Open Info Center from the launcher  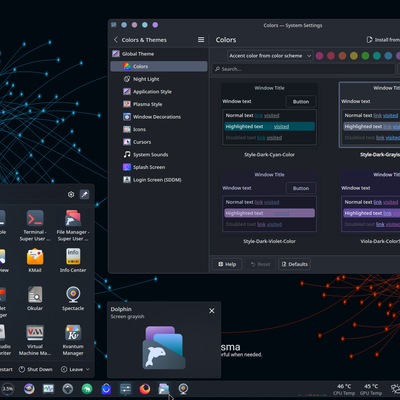click(x=73, y=260)
